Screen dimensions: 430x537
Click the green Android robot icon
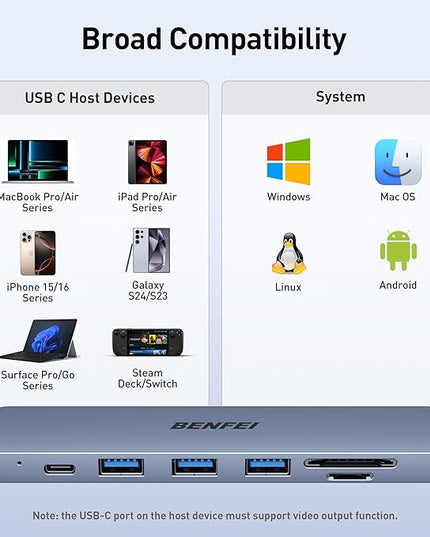398,250
